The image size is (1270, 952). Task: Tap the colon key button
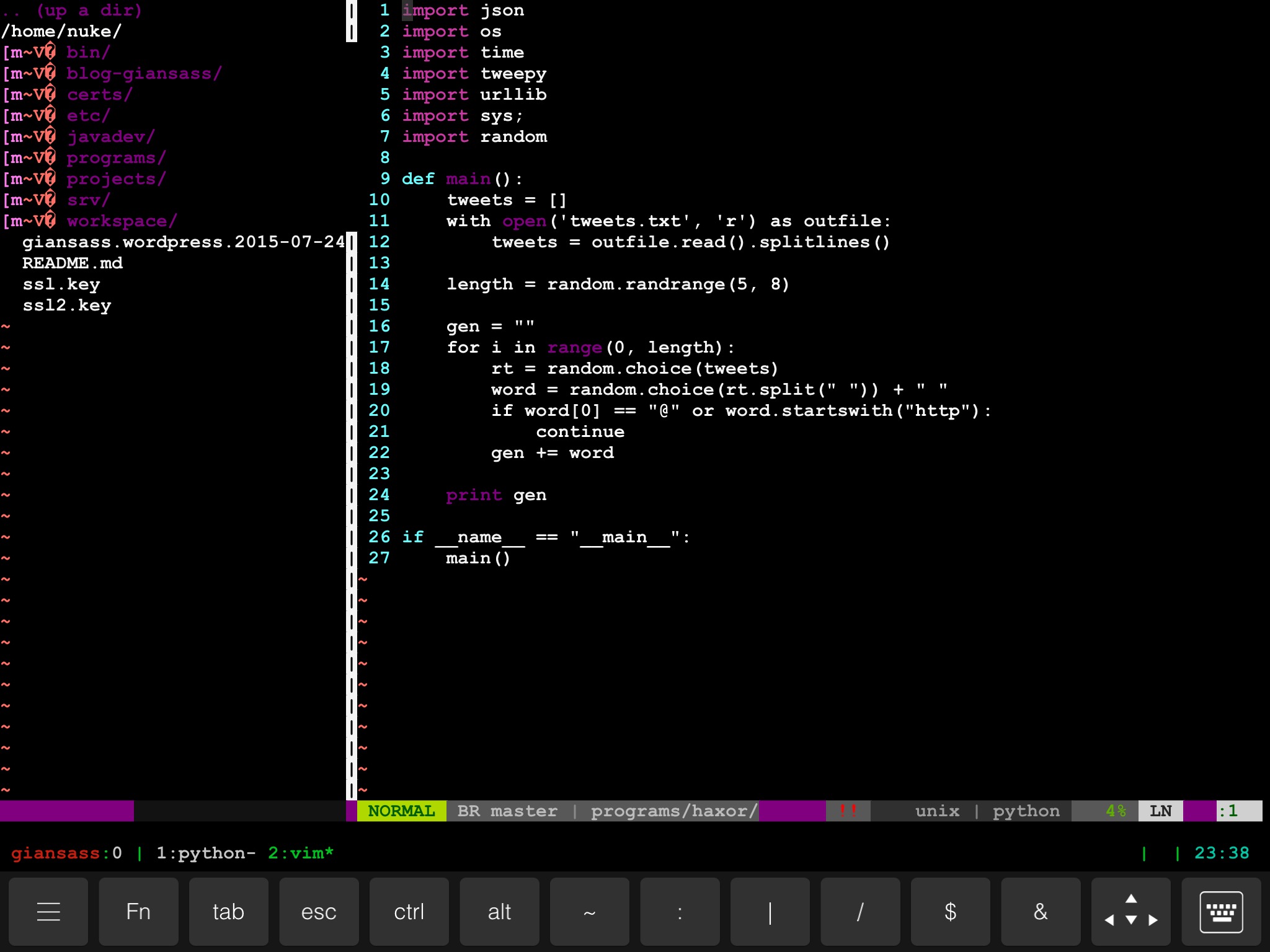point(680,912)
